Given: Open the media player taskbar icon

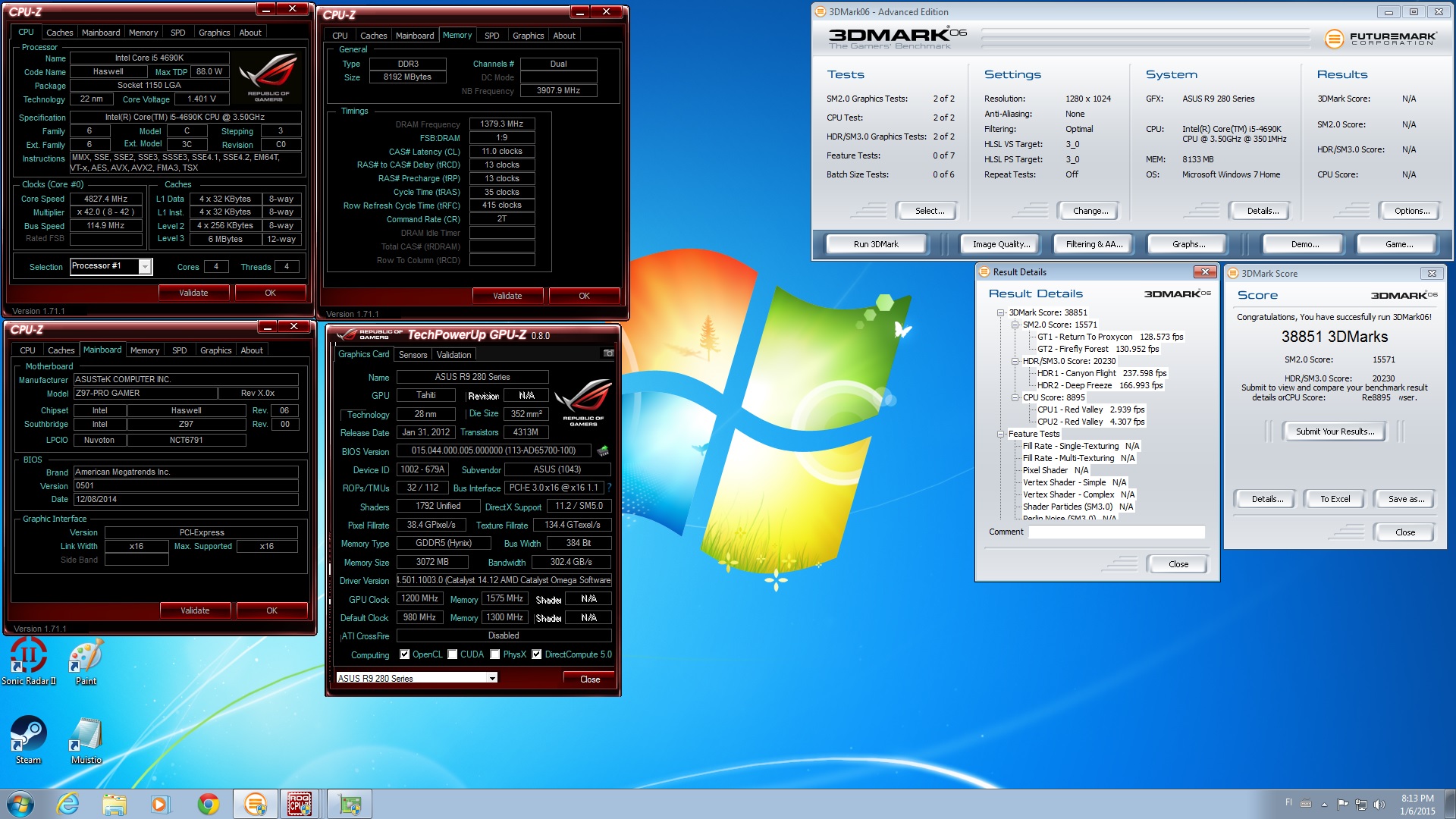Looking at the screenshot, I should (x=160, y=804).
